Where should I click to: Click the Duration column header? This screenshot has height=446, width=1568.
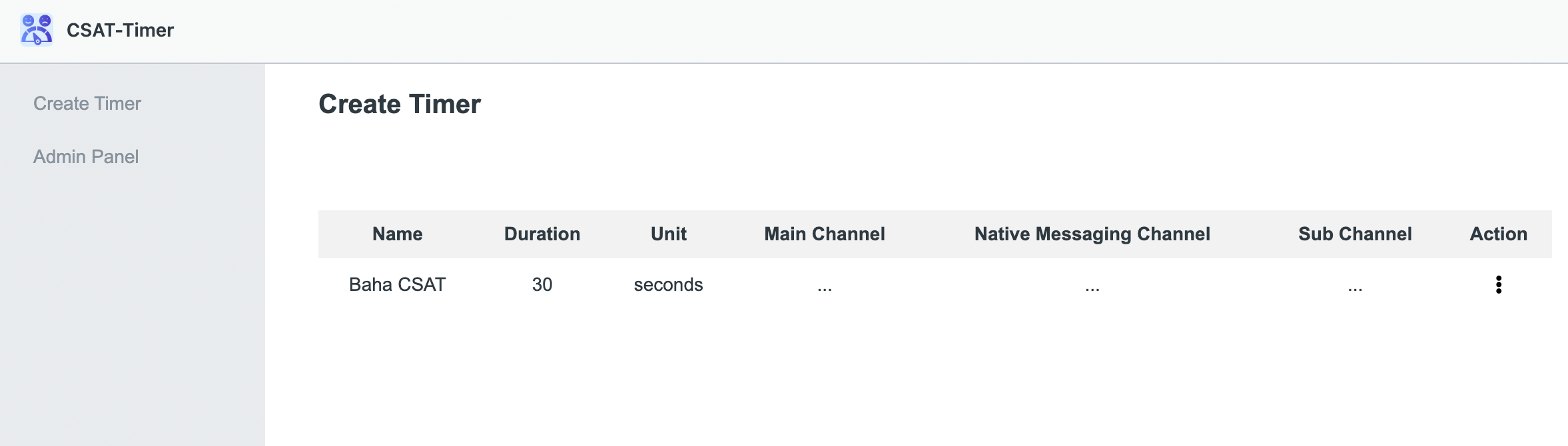[542, 234]
